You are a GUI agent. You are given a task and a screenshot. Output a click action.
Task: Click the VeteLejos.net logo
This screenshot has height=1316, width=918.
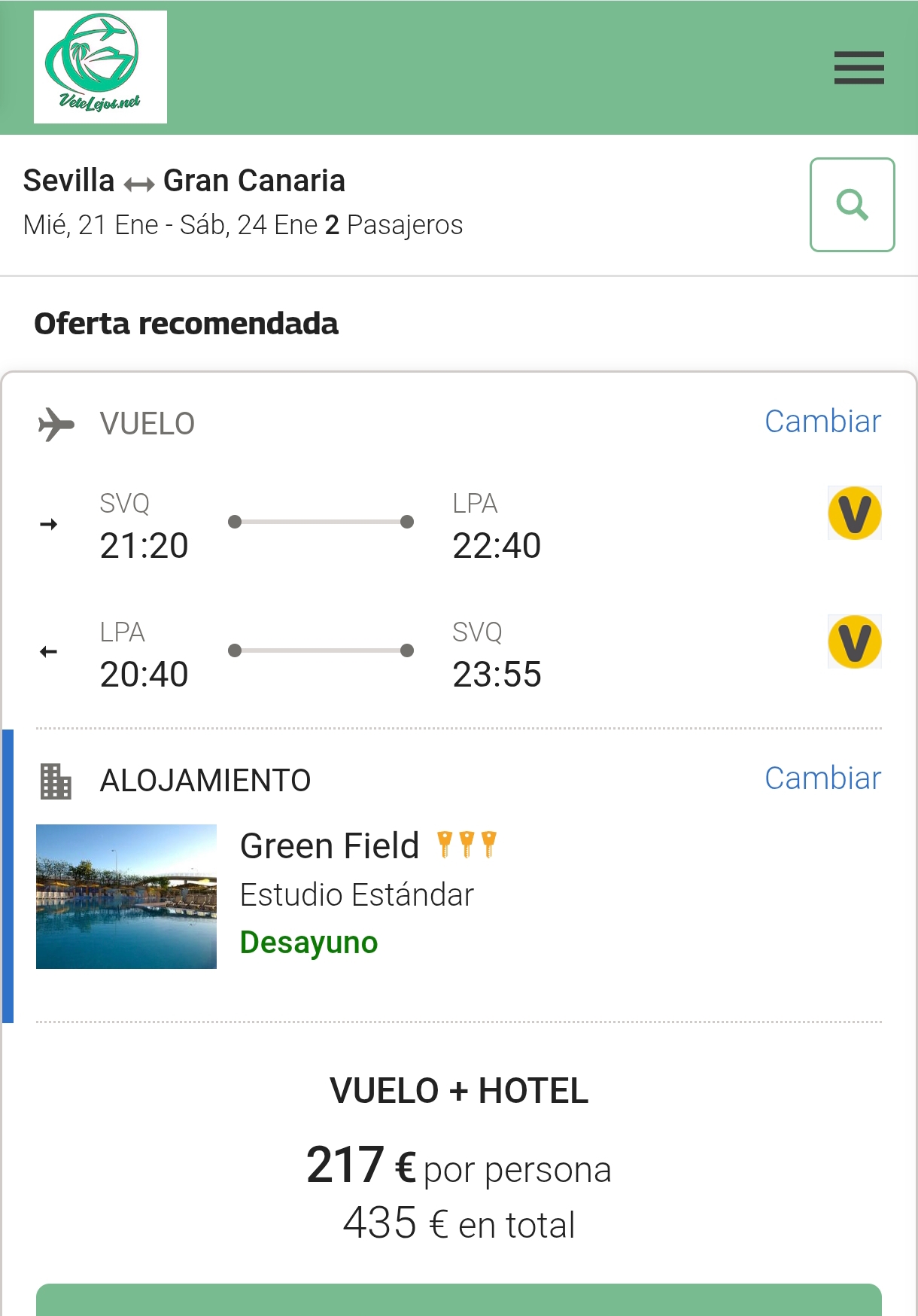coord(100,67)
